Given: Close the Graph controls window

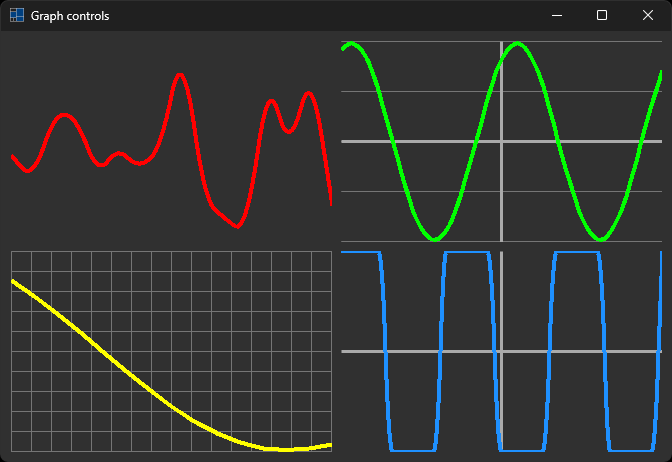Looking at the screenshot, I should pyautogui.click(x=647, y=16).
